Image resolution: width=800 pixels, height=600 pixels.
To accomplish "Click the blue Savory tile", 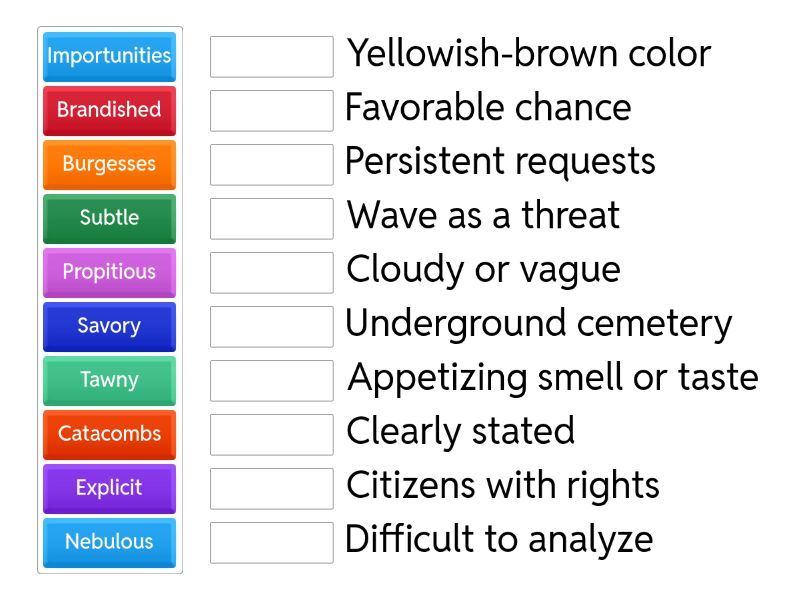I will [109, 326].
